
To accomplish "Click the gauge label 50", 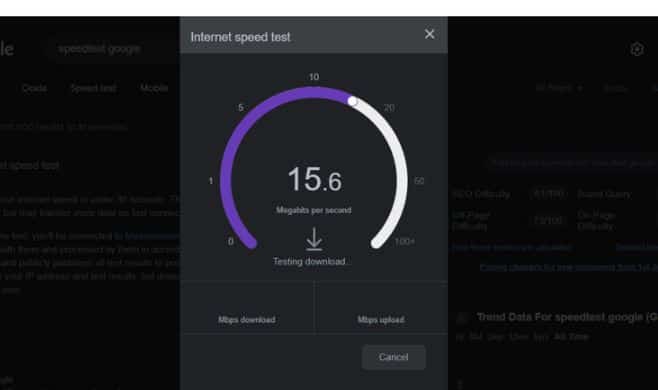I will tap(419, 181).
